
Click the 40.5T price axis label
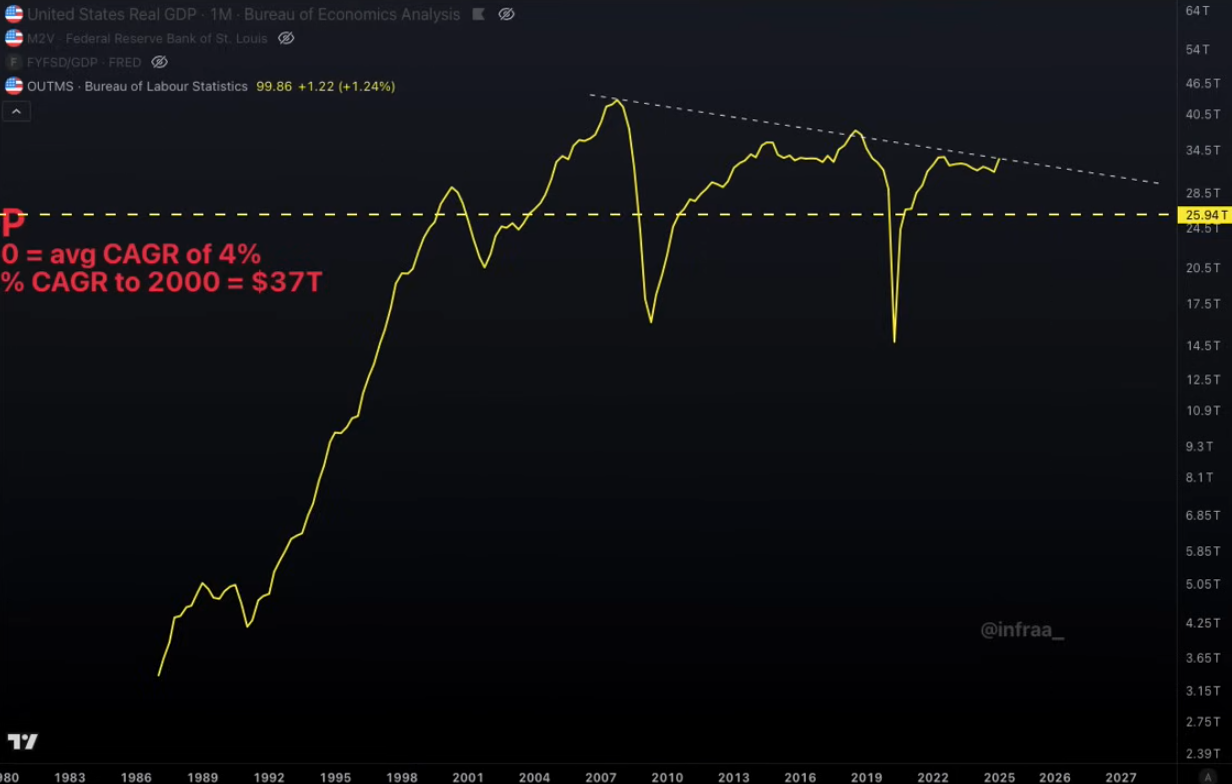1201,114
